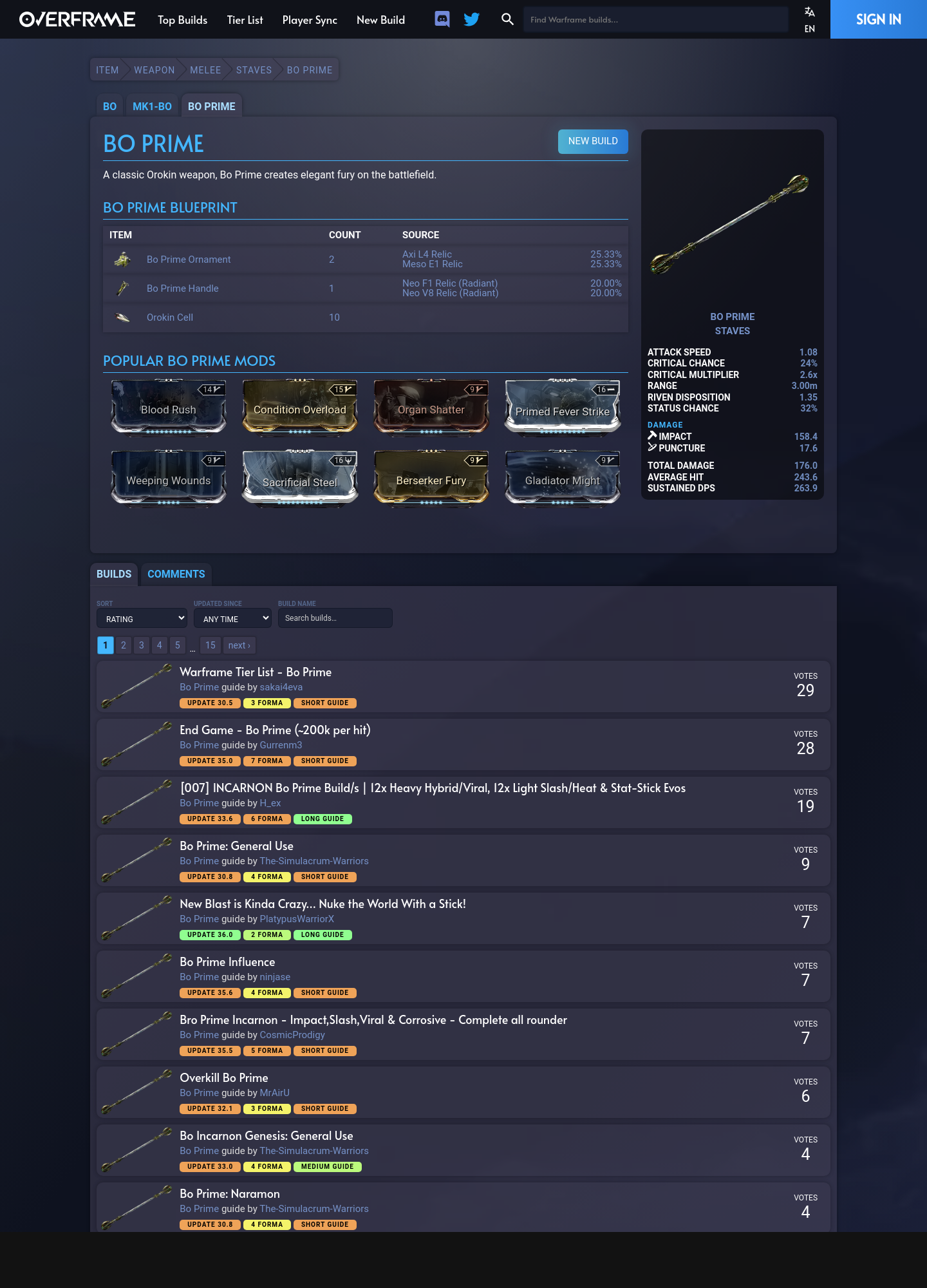Click staff thumbnail of Overkill Bo Prime build
Image resolution: width=927 pixels, height=1288 pixels.
[x=136, y=1092]
